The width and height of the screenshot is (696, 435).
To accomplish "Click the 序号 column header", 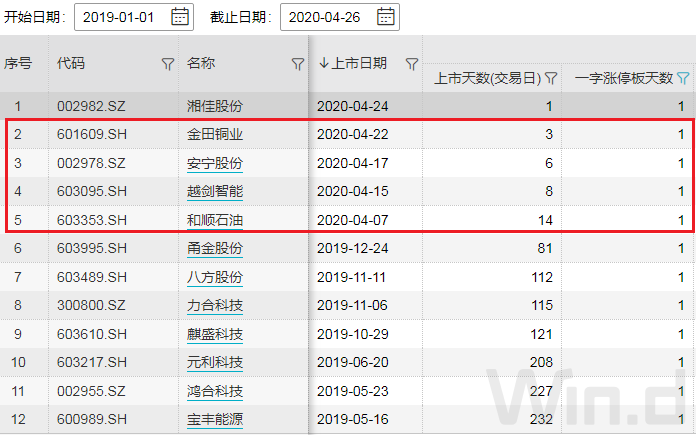I will coord(18,63).
